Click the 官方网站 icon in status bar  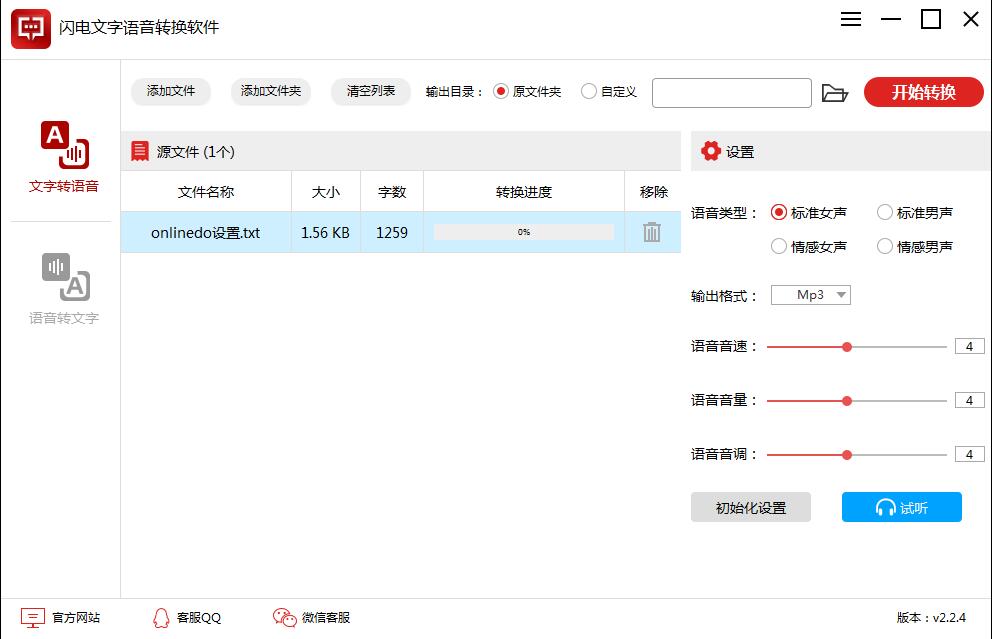coord(33,618)
